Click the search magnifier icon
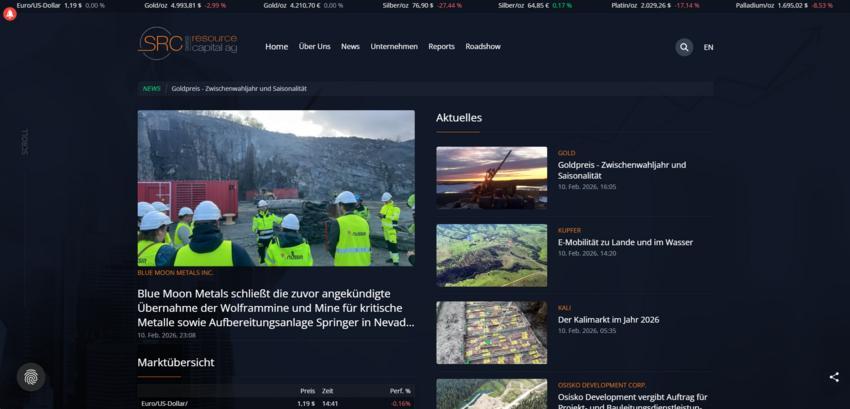850x409 pixels. [684, 47]
